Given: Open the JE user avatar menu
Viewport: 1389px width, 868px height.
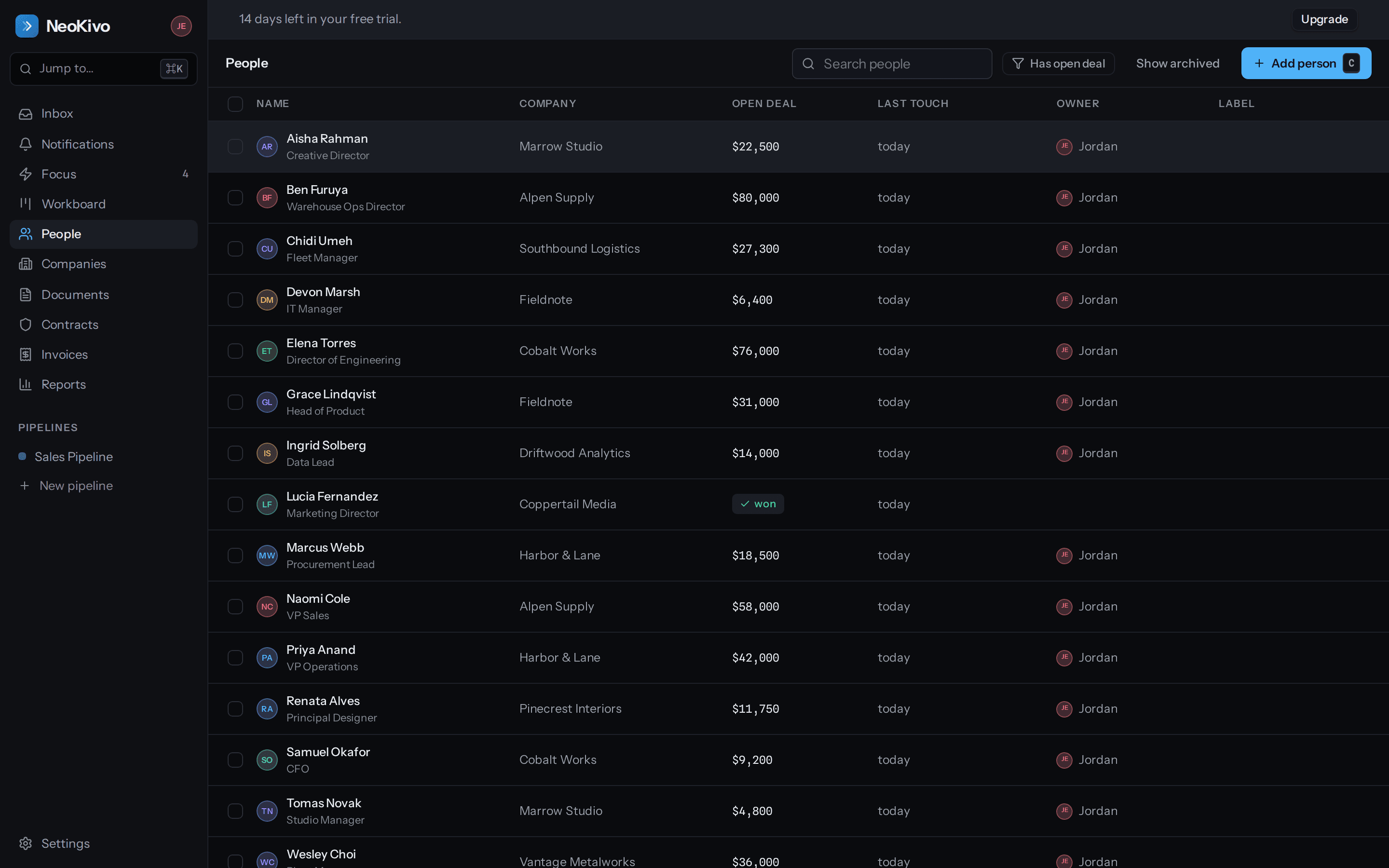Looking at the screenshot, I should tap(181, 26).
